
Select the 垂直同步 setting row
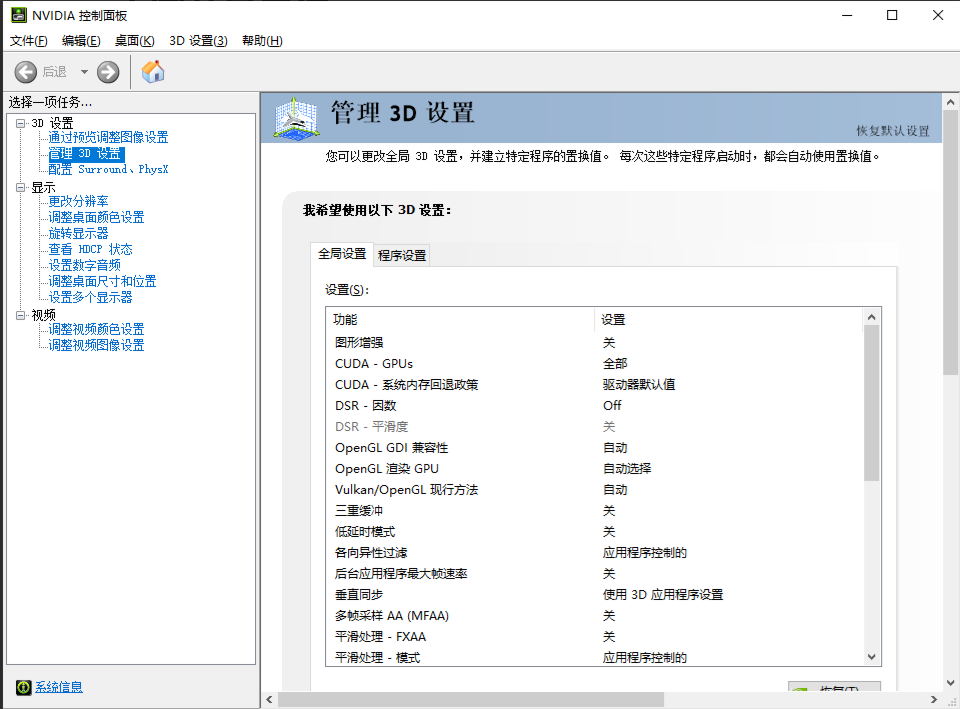coord(360,594)
